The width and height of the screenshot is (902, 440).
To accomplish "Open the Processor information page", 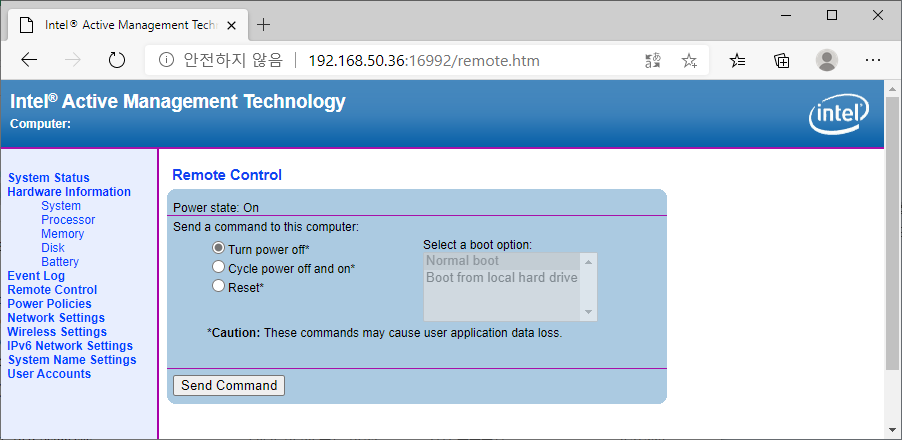I will 68,220.
